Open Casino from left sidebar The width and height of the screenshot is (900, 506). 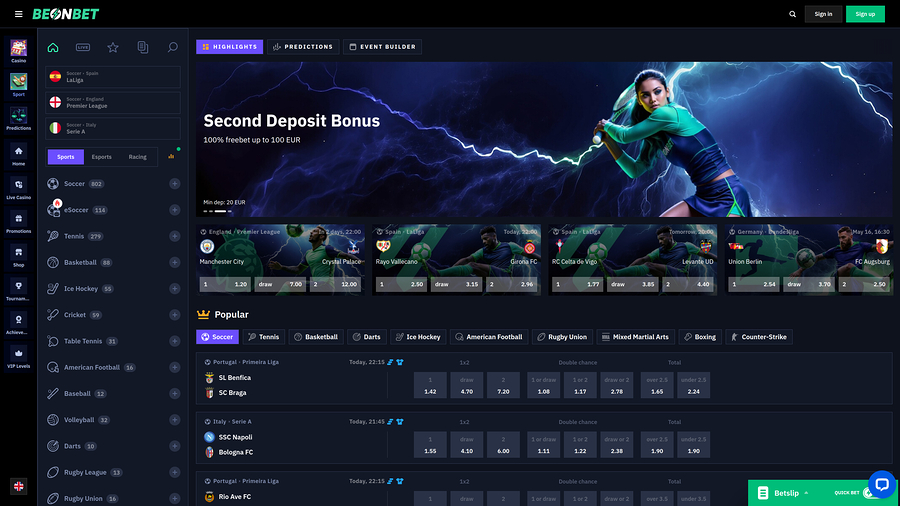(18, 51)
